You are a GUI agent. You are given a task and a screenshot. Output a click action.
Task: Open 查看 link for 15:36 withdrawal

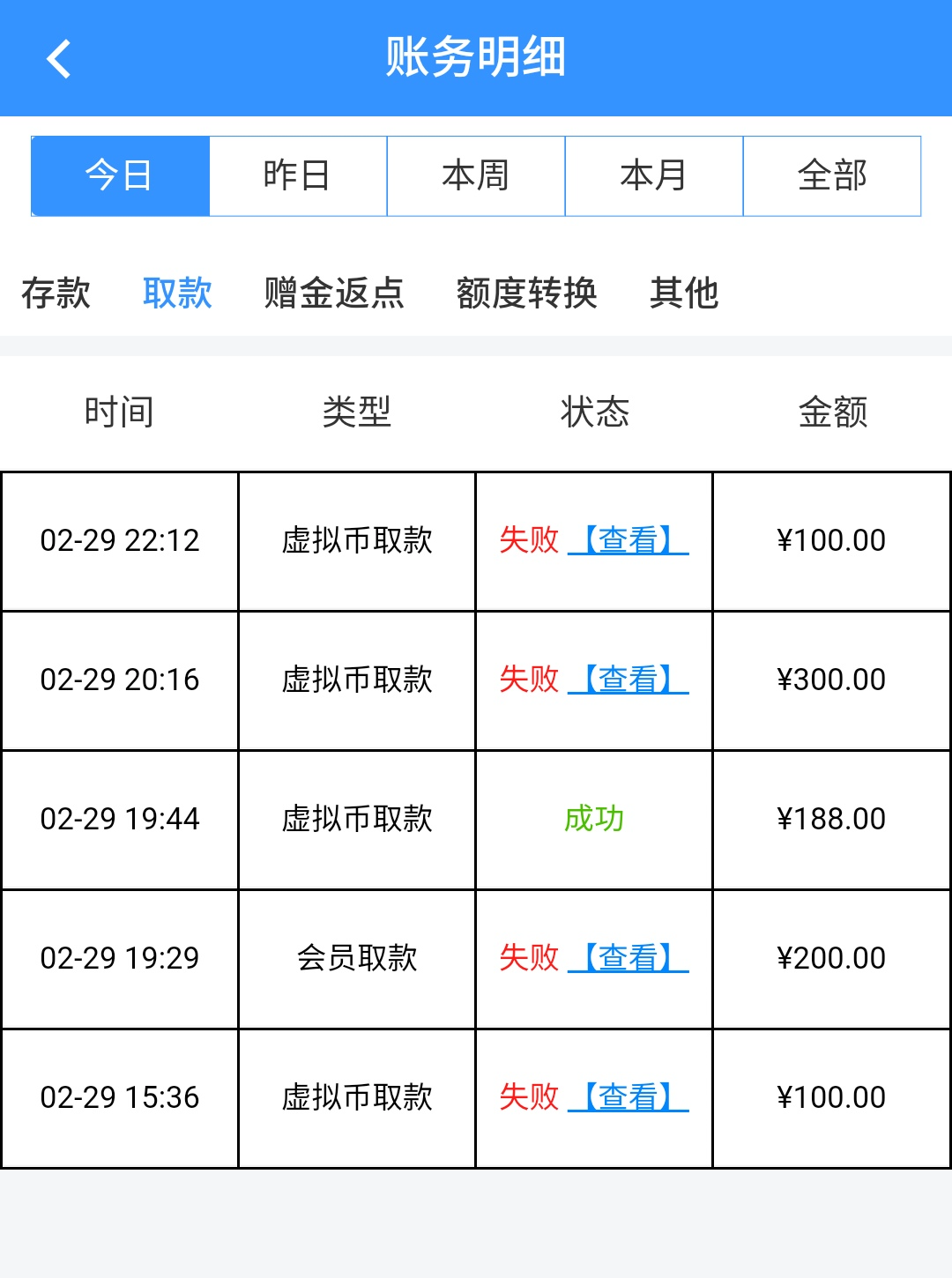click(628, 1097)
